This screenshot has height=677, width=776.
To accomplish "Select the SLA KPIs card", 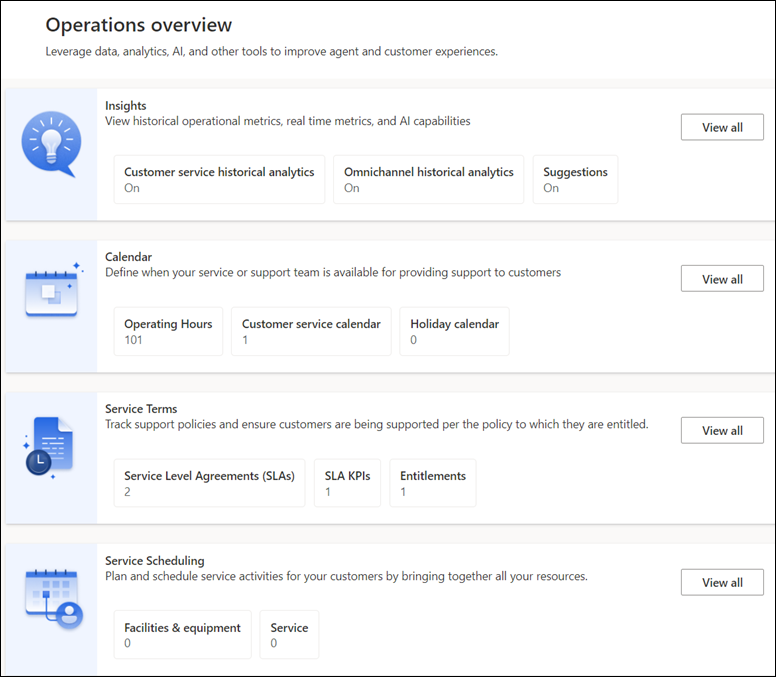I will point(347,483).
